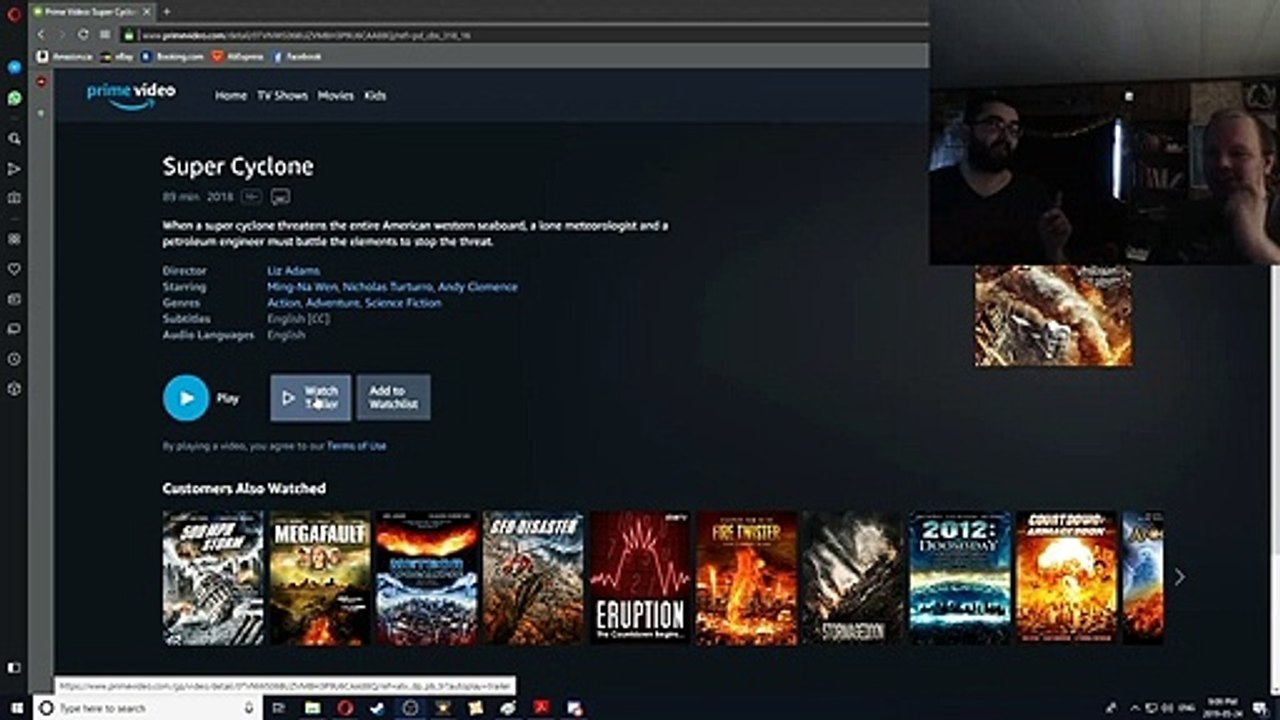Open the eBay bookmark
This screenshot has height=720, width=1280.
117,57
